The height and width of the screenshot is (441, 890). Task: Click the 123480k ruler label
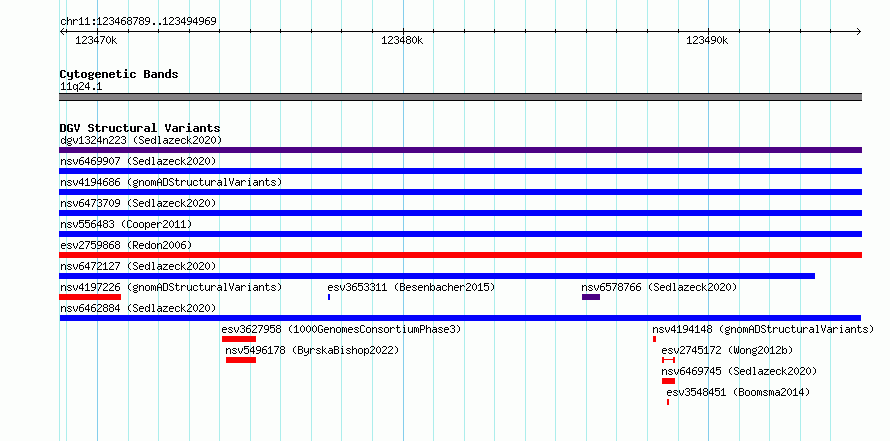click(402, 40)
